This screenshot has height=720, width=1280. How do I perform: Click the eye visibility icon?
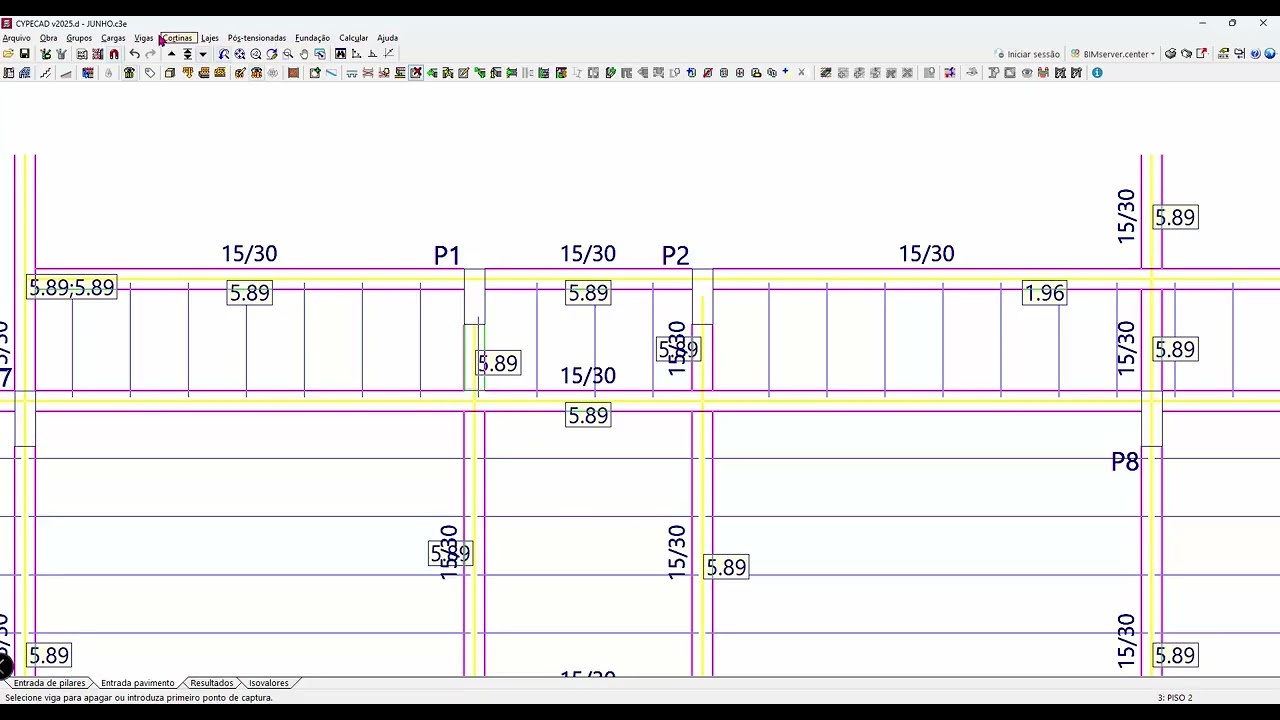[1027, 73]
